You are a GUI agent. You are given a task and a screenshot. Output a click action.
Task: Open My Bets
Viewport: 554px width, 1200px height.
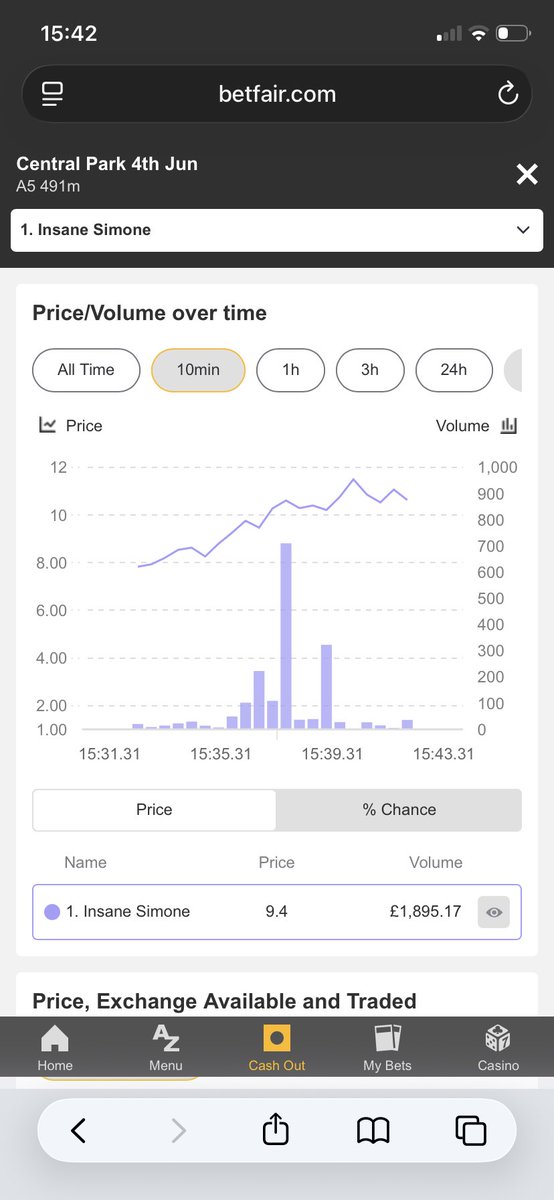387,1047
